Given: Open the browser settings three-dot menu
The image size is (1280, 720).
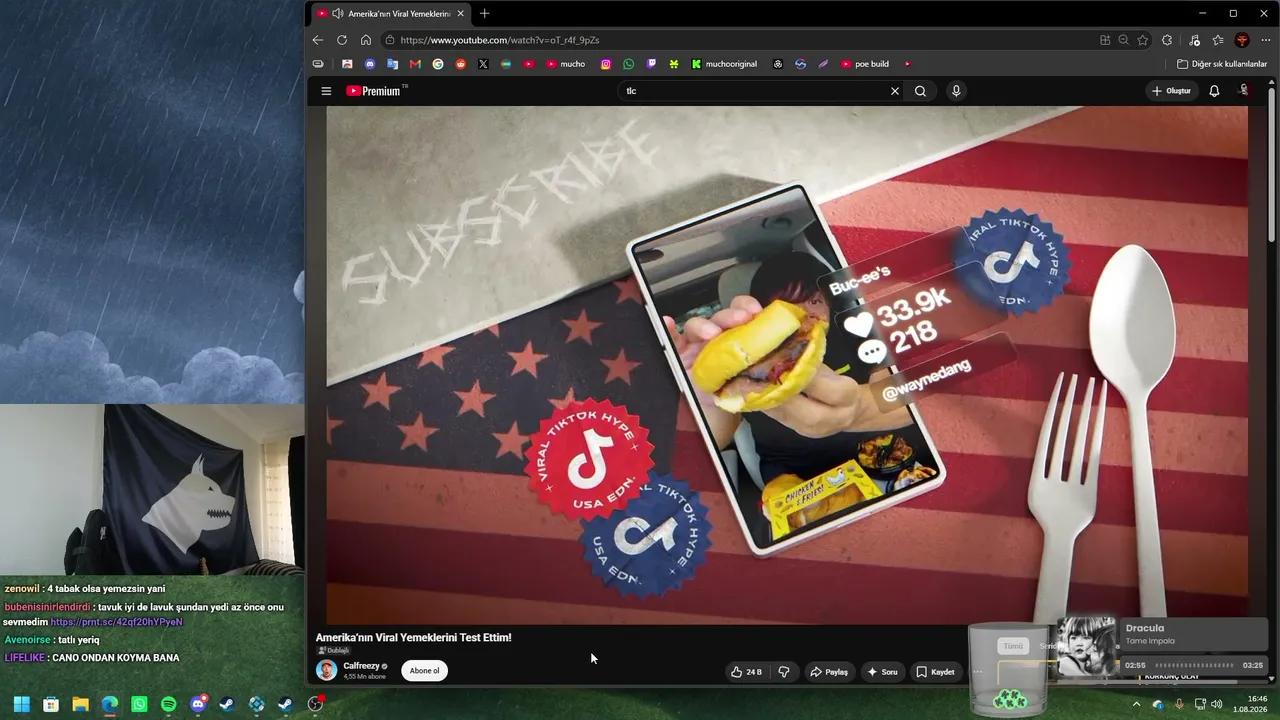Looking at the screenshot, I should 1266,40.
